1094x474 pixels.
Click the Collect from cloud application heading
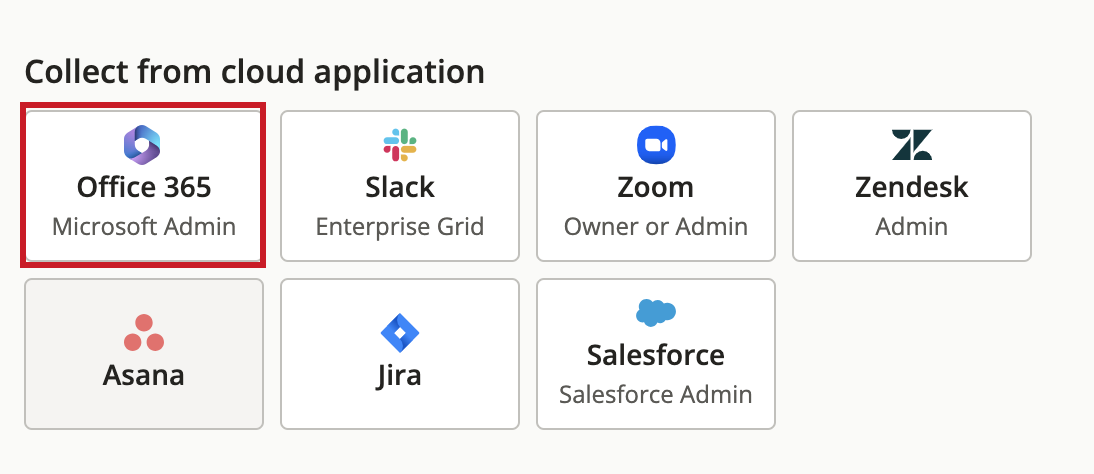(255, 72)
